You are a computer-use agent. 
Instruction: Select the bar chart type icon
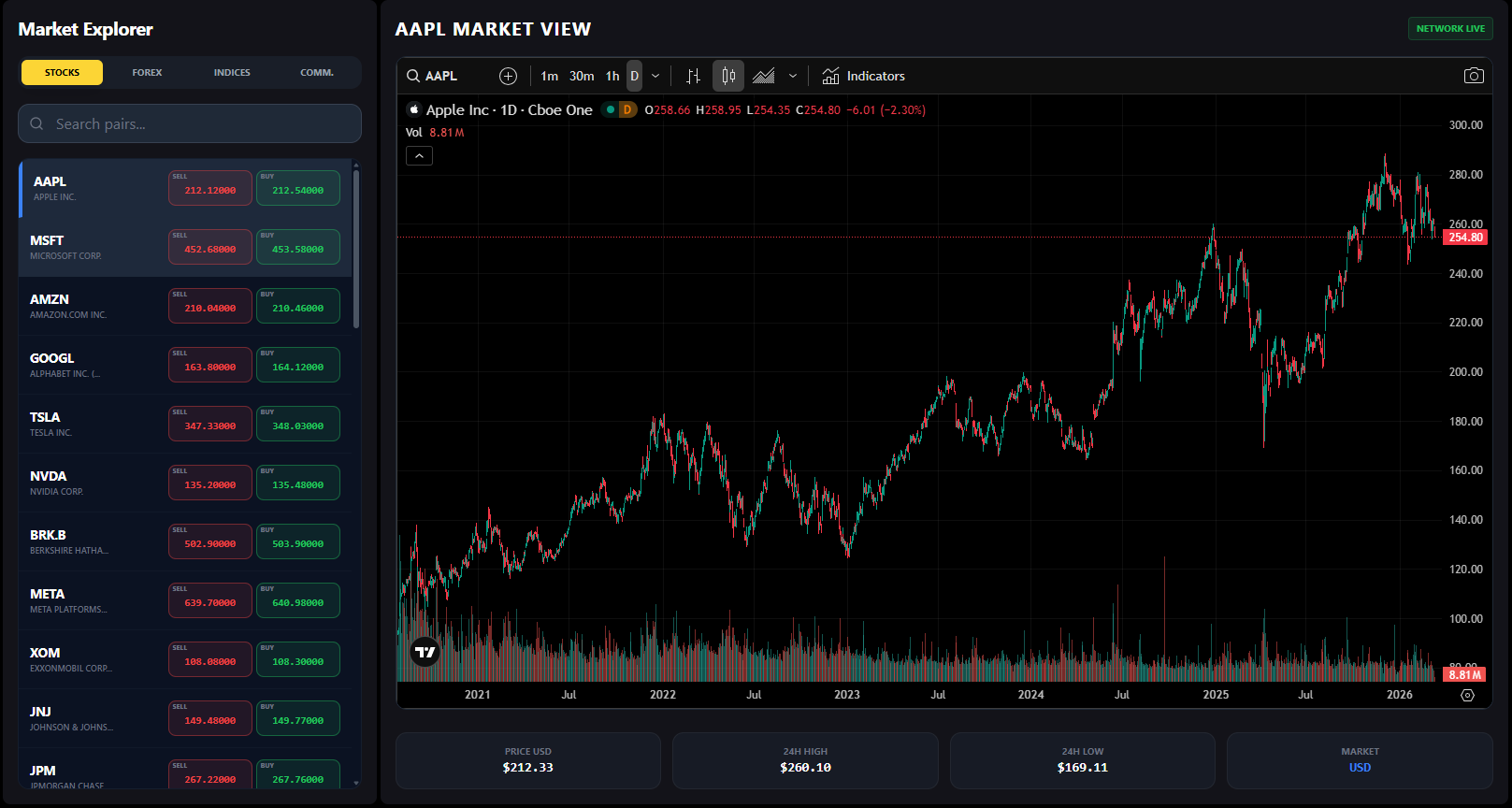pos(693,76)
